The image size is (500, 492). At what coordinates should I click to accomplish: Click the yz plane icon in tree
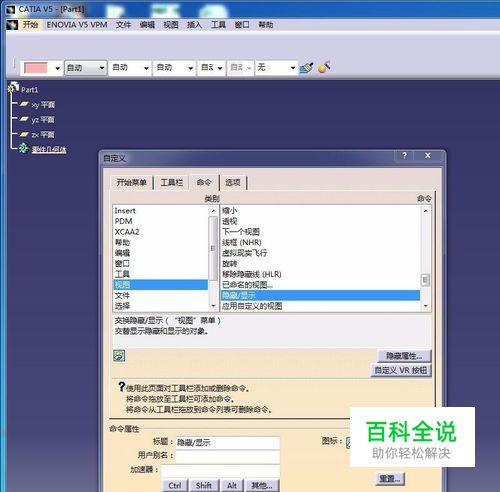point(24,119)
